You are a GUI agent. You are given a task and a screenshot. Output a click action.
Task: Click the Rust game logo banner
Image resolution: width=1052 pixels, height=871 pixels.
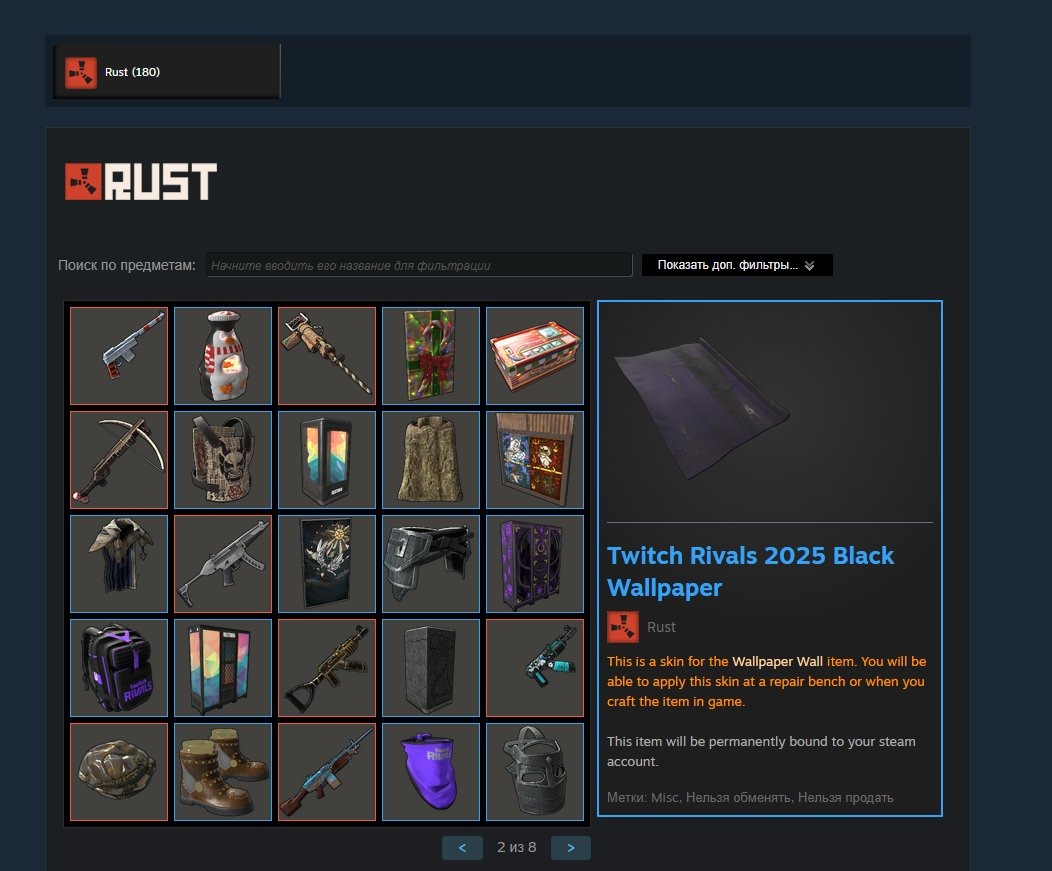pos(141,181)
